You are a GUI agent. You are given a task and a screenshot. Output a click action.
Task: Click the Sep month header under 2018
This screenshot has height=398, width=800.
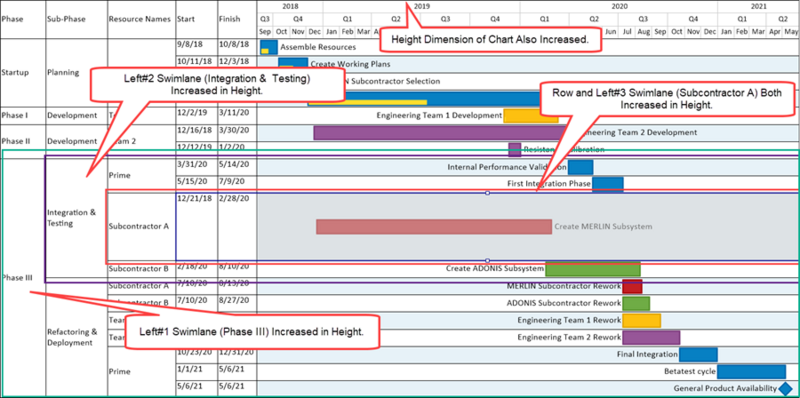265,31
